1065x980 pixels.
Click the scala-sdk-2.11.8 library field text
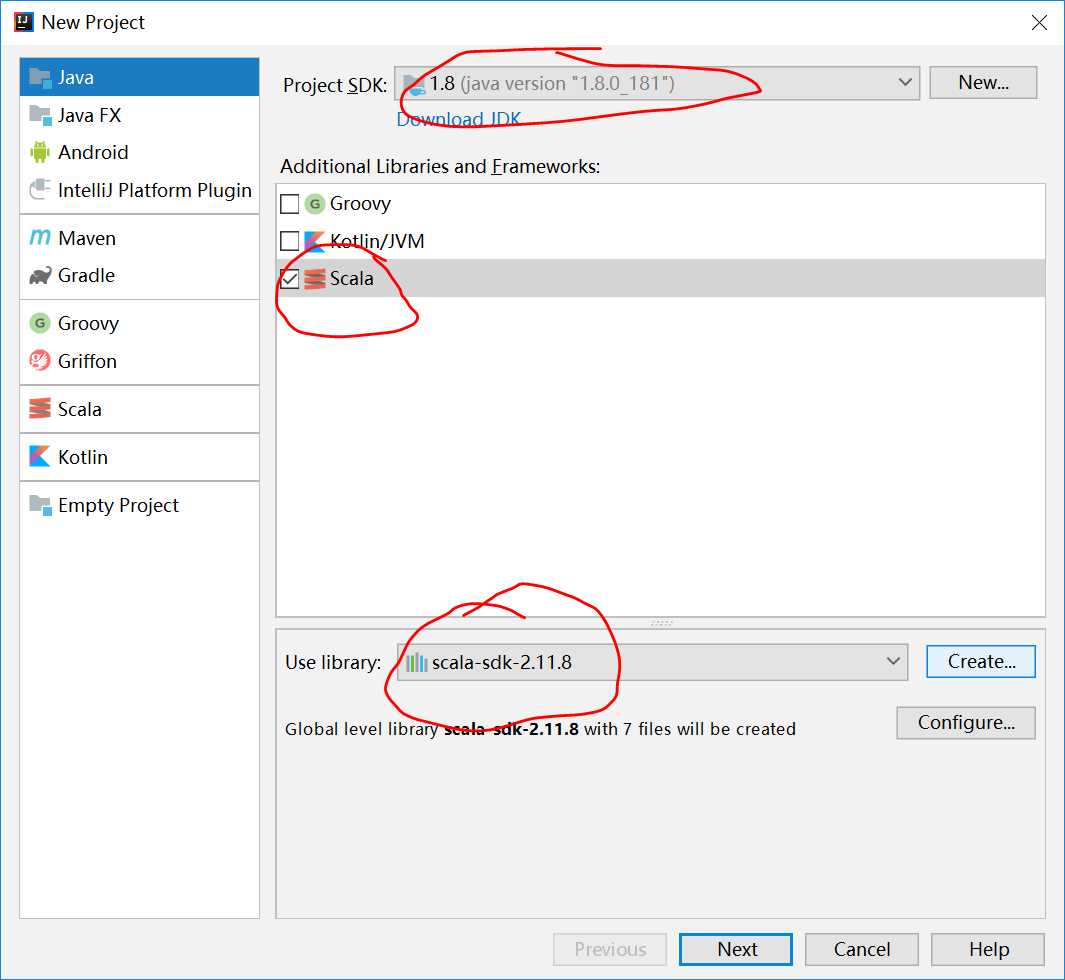(502, 662)
